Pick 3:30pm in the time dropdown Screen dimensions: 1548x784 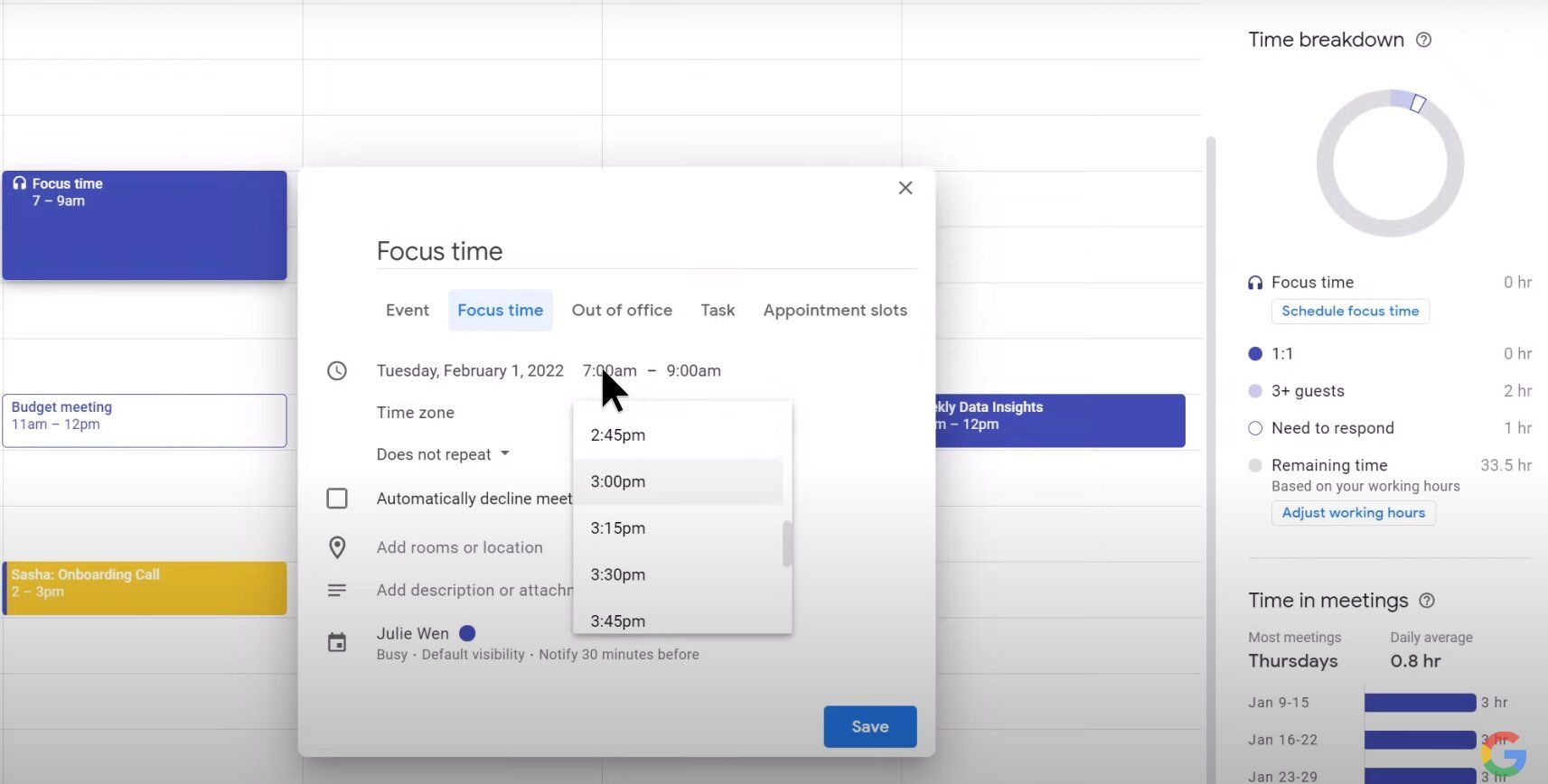point(618,574)
